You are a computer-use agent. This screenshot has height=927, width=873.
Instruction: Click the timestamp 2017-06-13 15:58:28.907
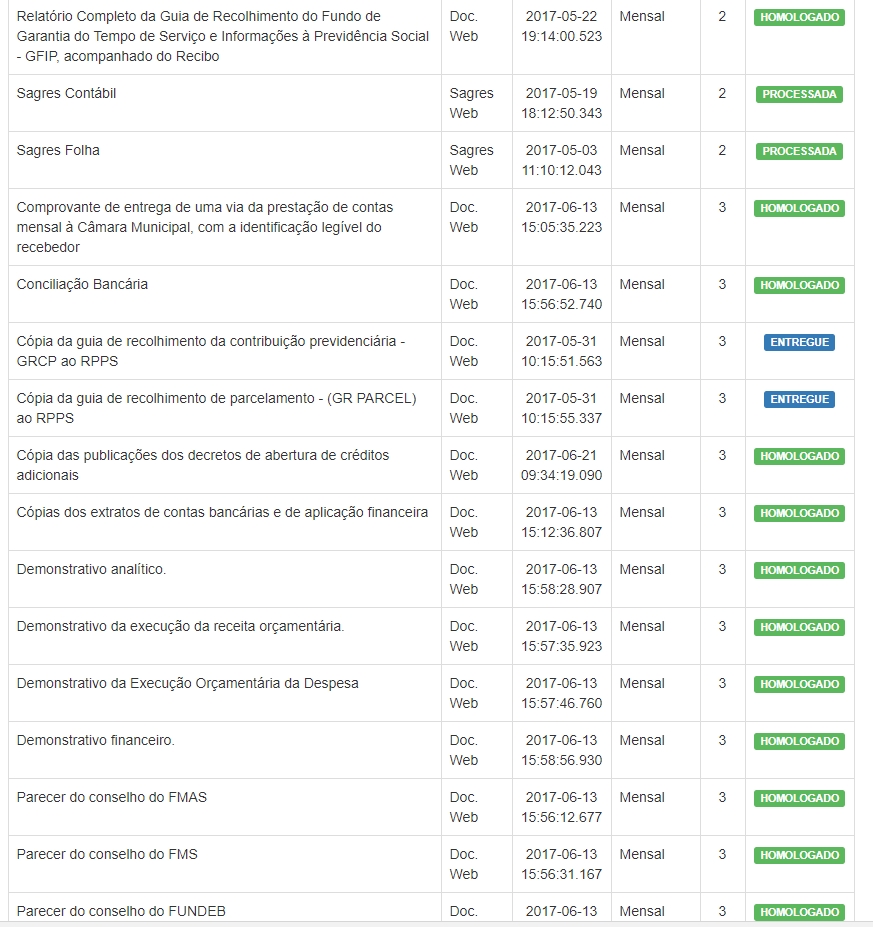[562, 579]
